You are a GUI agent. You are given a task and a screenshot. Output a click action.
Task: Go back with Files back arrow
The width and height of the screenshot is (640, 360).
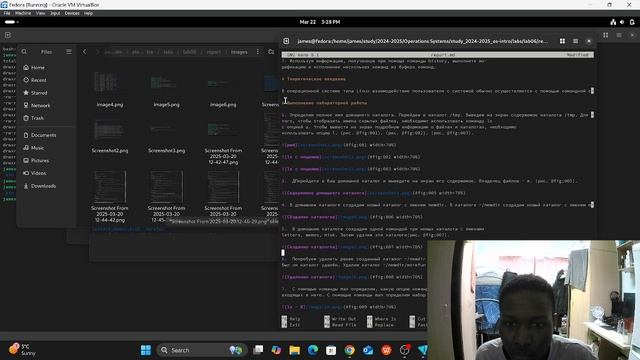84,52
